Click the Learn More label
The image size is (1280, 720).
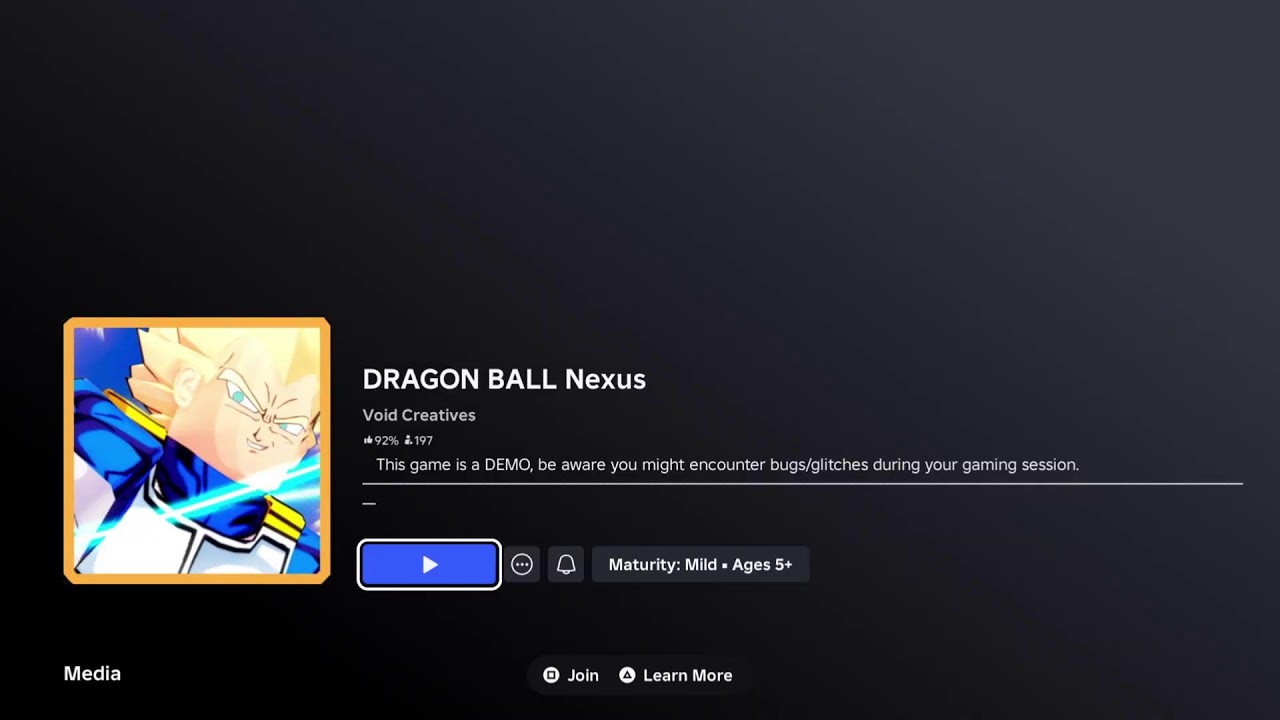pyautogui.click(x=687, y=676)
